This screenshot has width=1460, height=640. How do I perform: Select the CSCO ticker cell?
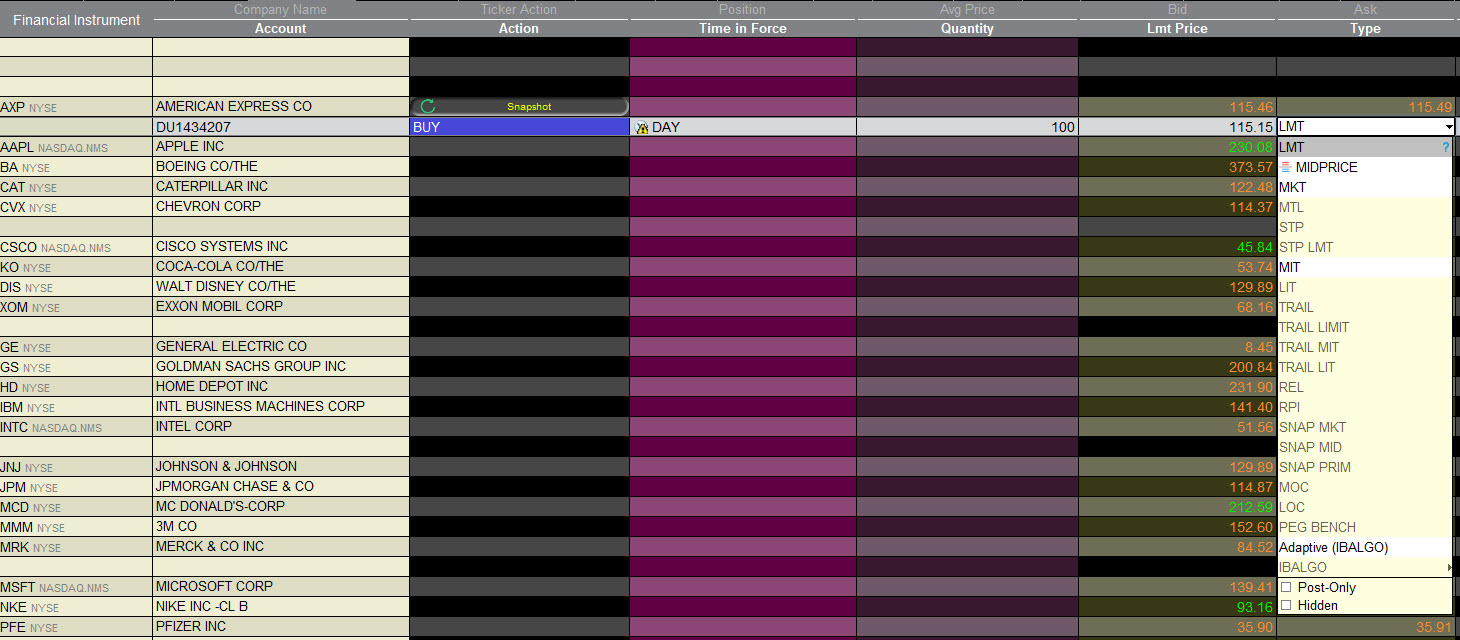(x=76, y=247)
